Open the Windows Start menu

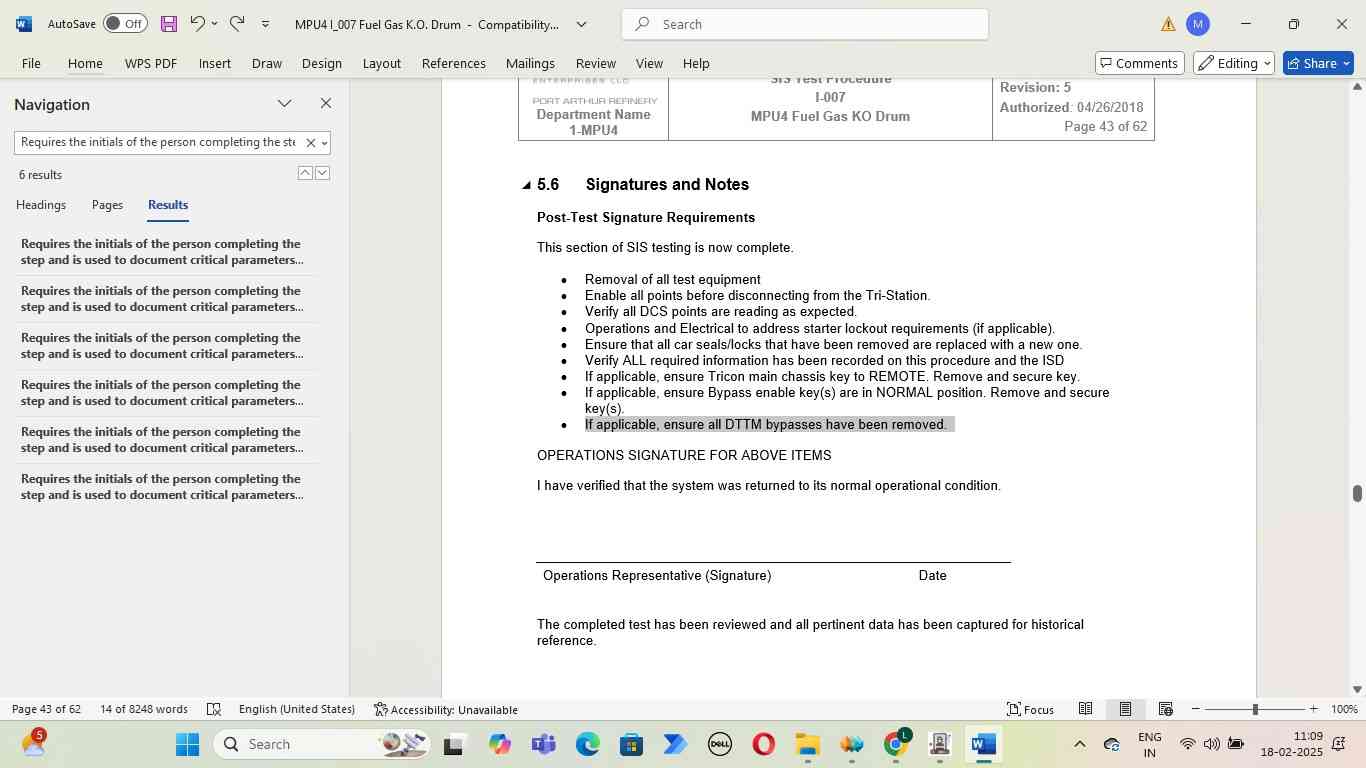pos(188,744)
